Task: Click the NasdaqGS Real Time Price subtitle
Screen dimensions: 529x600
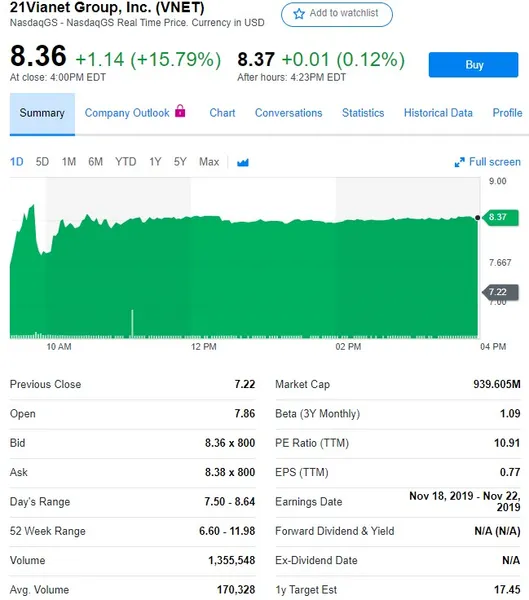Action: click(137, 23)
